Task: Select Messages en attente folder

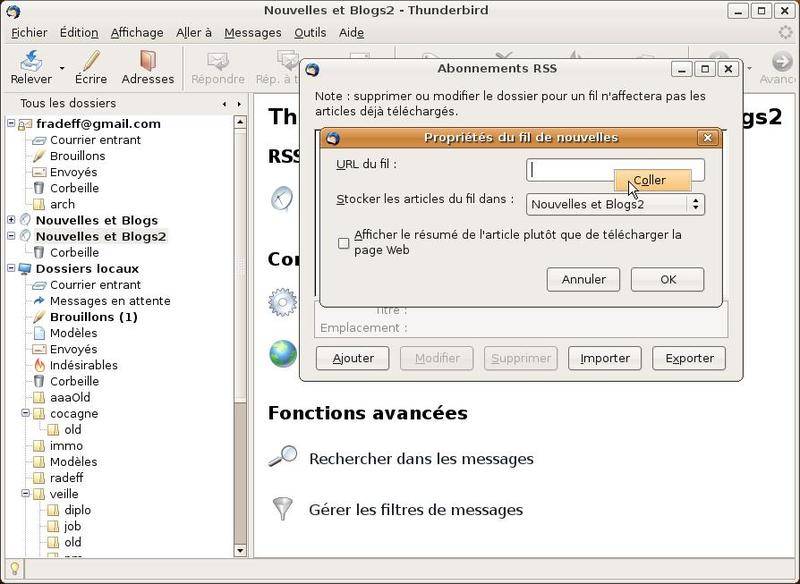Action: [110, 301]
